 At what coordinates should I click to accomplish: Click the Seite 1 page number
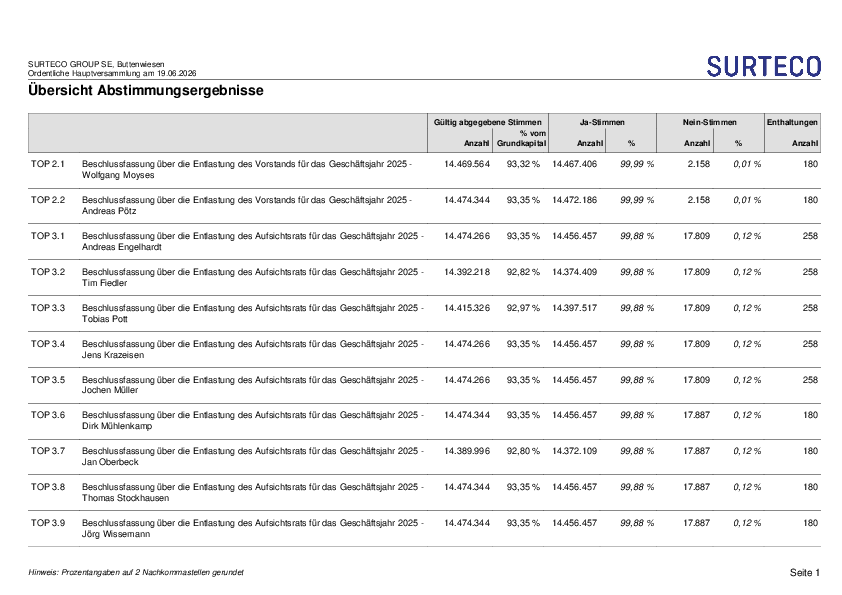point(804,573)
